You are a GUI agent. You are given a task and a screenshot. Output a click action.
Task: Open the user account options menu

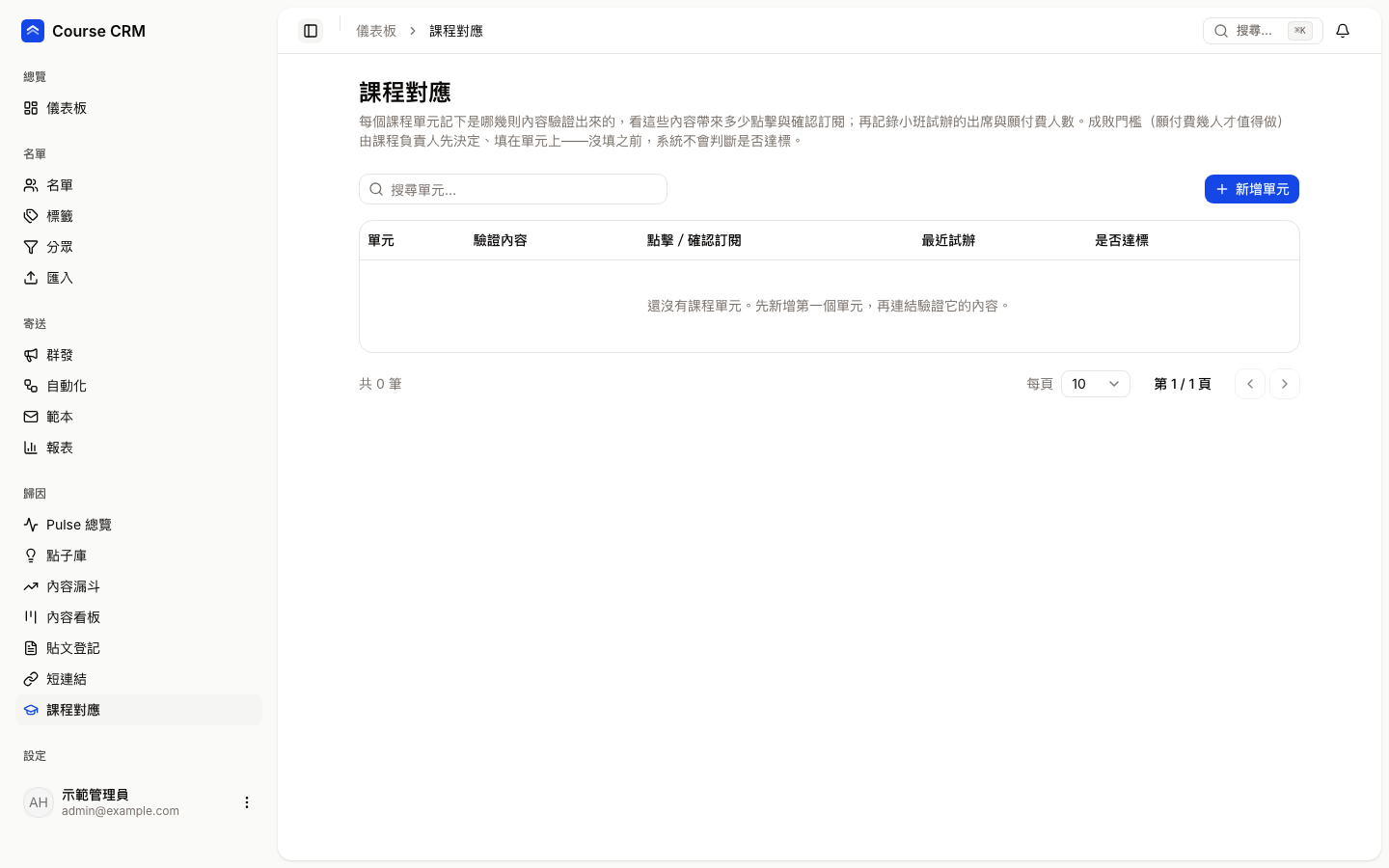(x=247, y=802)
